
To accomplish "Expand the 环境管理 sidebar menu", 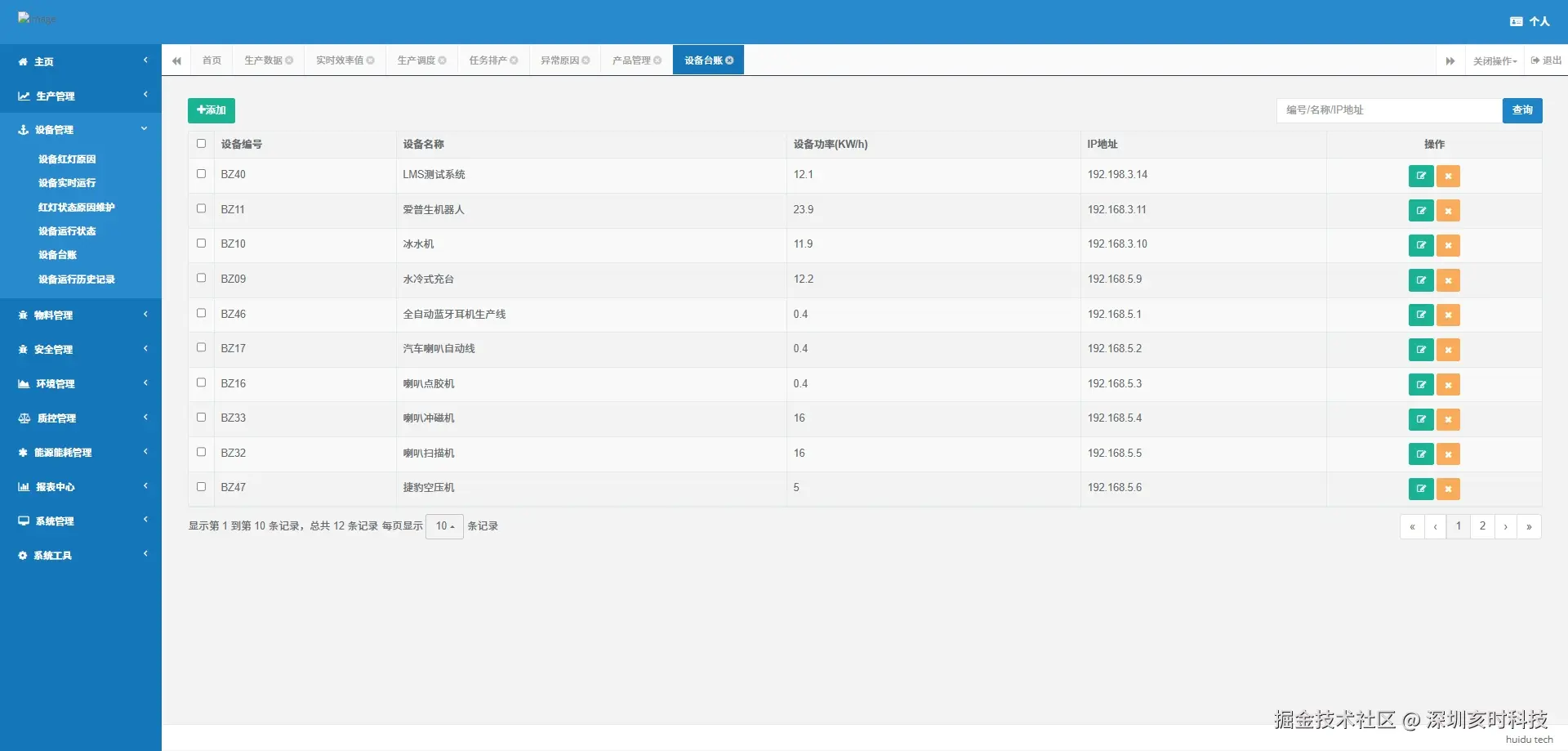I will tap(81, 384).
